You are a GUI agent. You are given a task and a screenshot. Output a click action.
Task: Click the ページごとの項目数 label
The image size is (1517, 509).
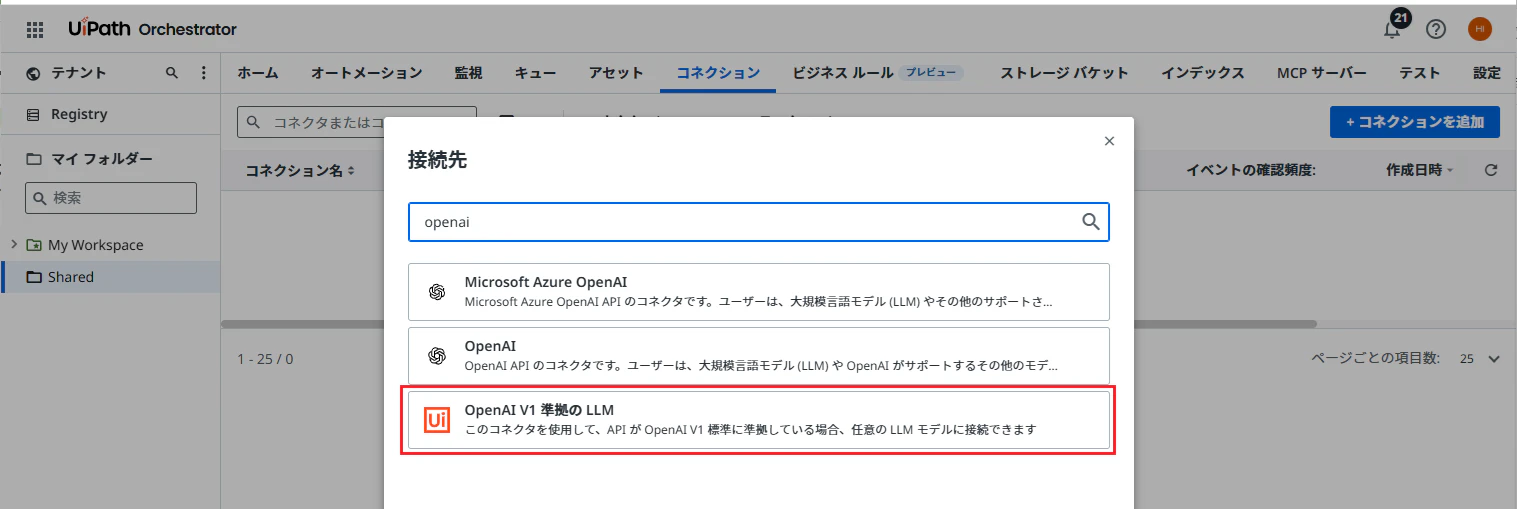[x=1375, y=358]
